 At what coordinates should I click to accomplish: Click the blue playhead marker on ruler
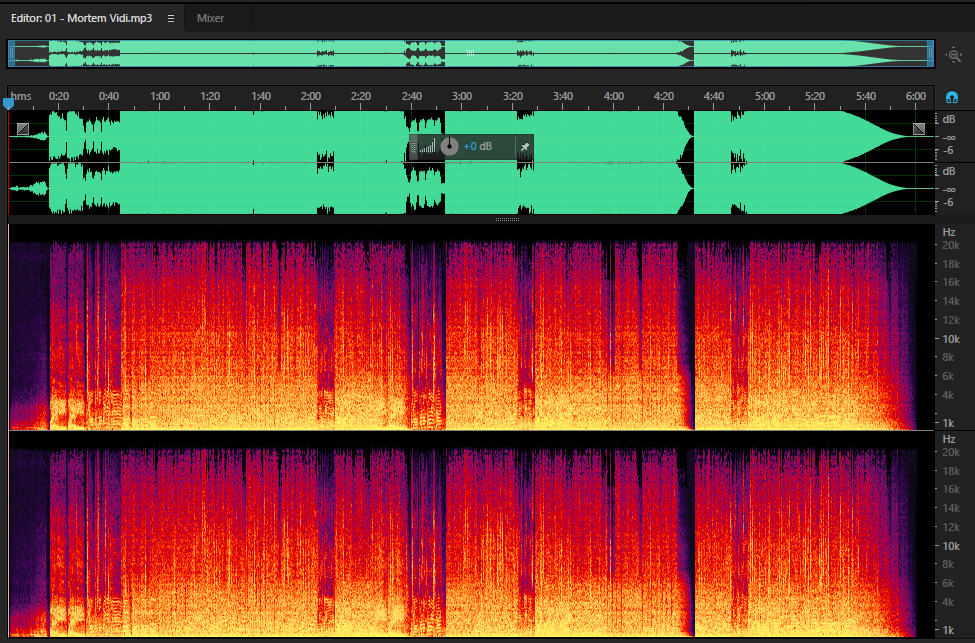[8, 103]
